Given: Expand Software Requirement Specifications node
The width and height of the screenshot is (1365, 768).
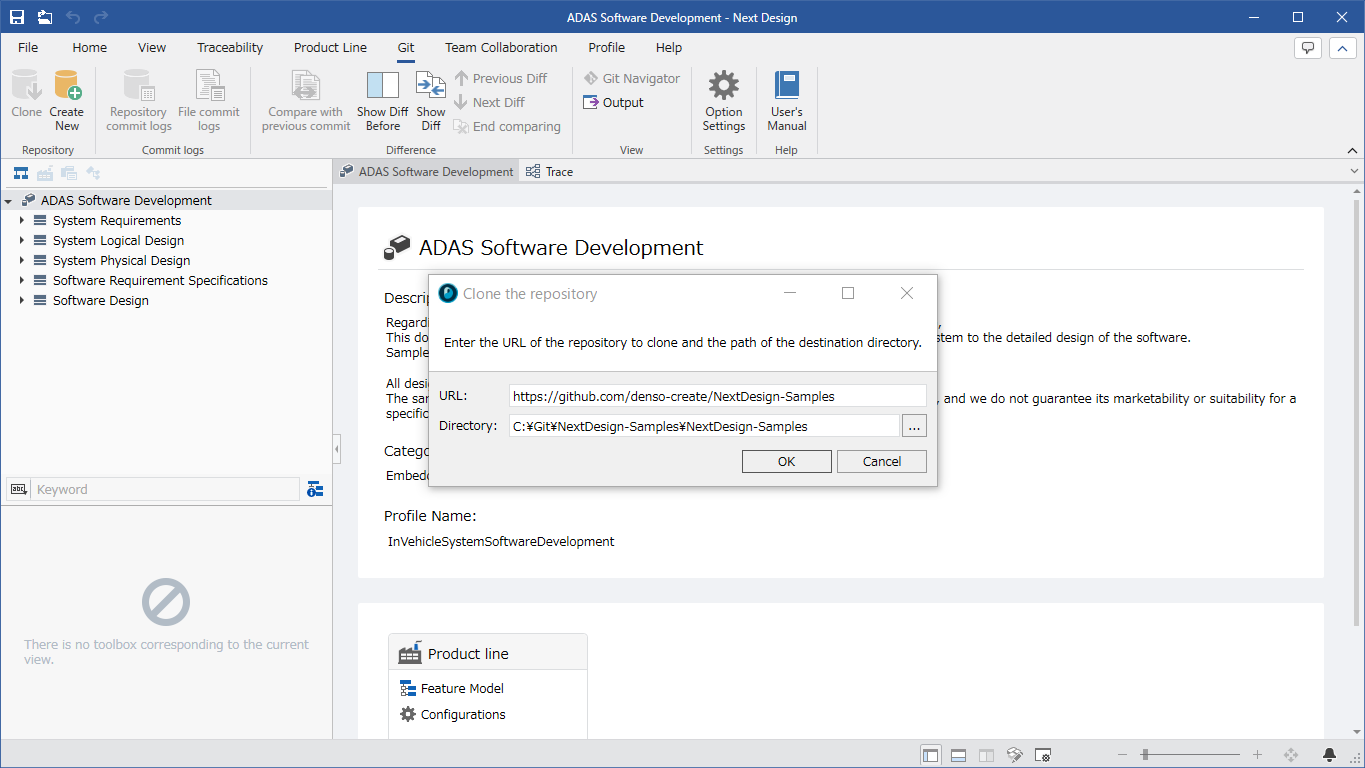Looking at the screenshot, I should tap(21, 281).
